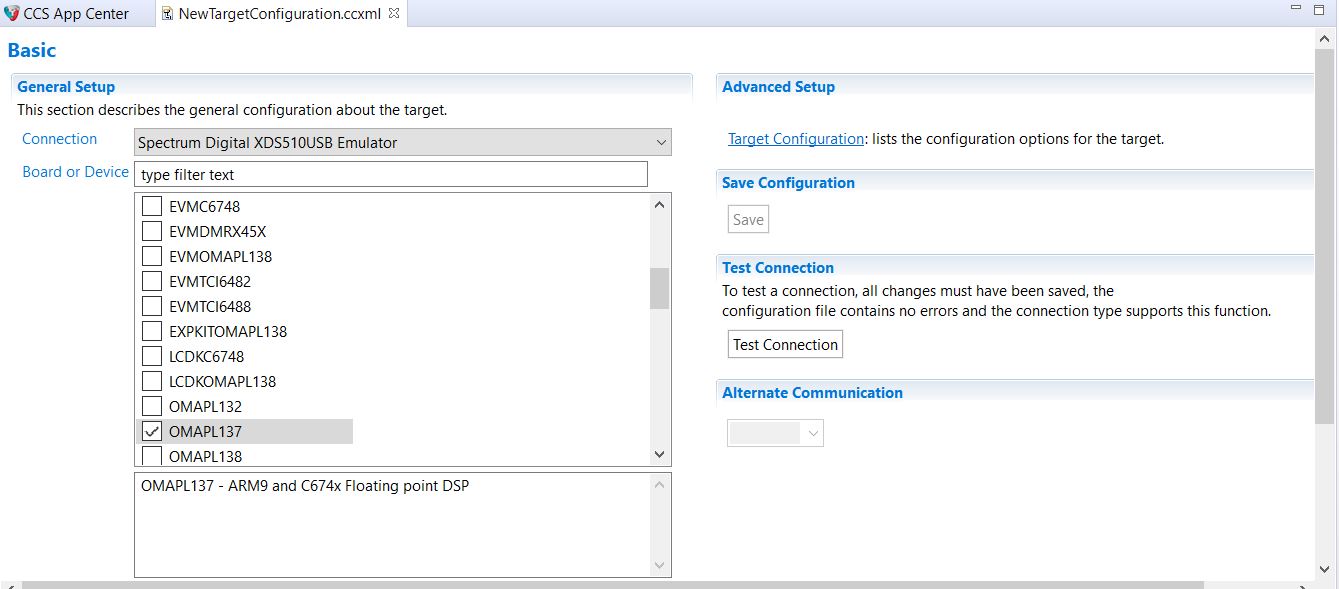Click the Save configuration button
The width and height of the screenshot is (1339, 589).
748,220
